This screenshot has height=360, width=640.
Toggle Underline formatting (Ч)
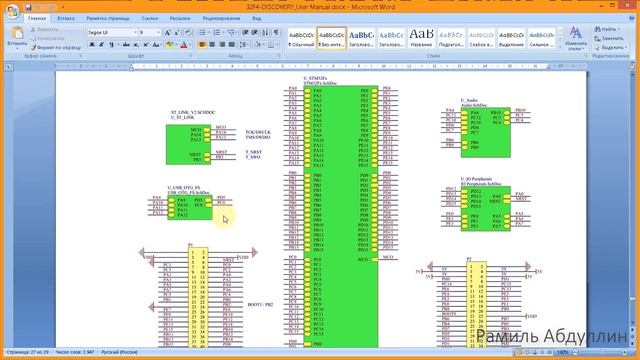coord(111,44)
